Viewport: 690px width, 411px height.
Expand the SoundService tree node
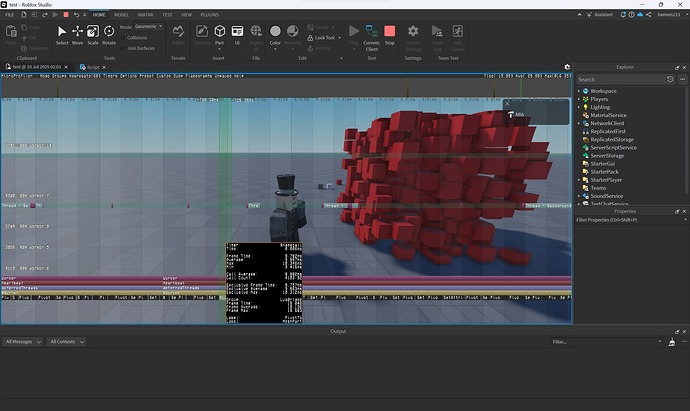pyautogui.click(x=579, y=196)
